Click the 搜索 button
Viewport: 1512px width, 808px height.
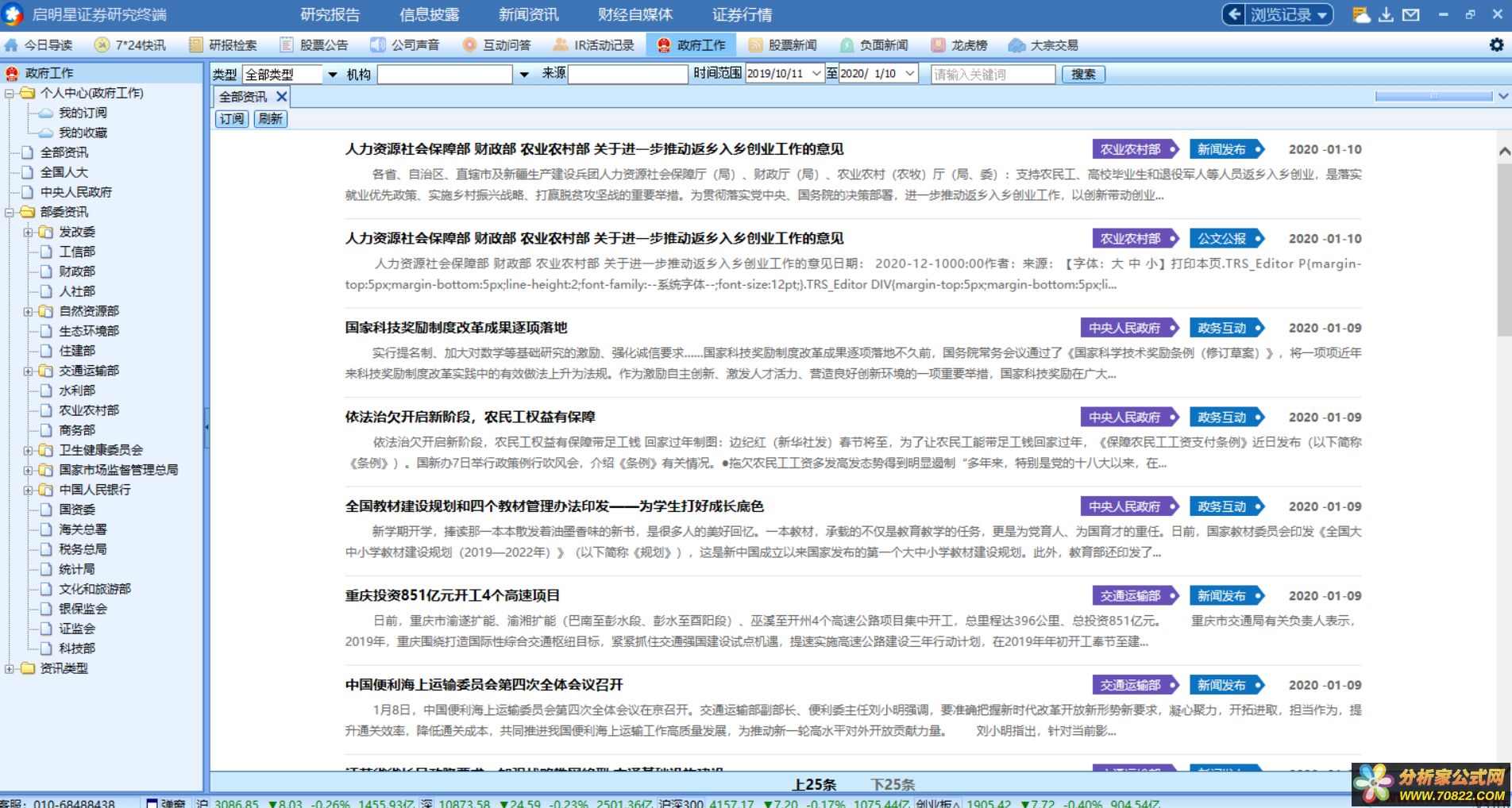(x=1083, y=74)
